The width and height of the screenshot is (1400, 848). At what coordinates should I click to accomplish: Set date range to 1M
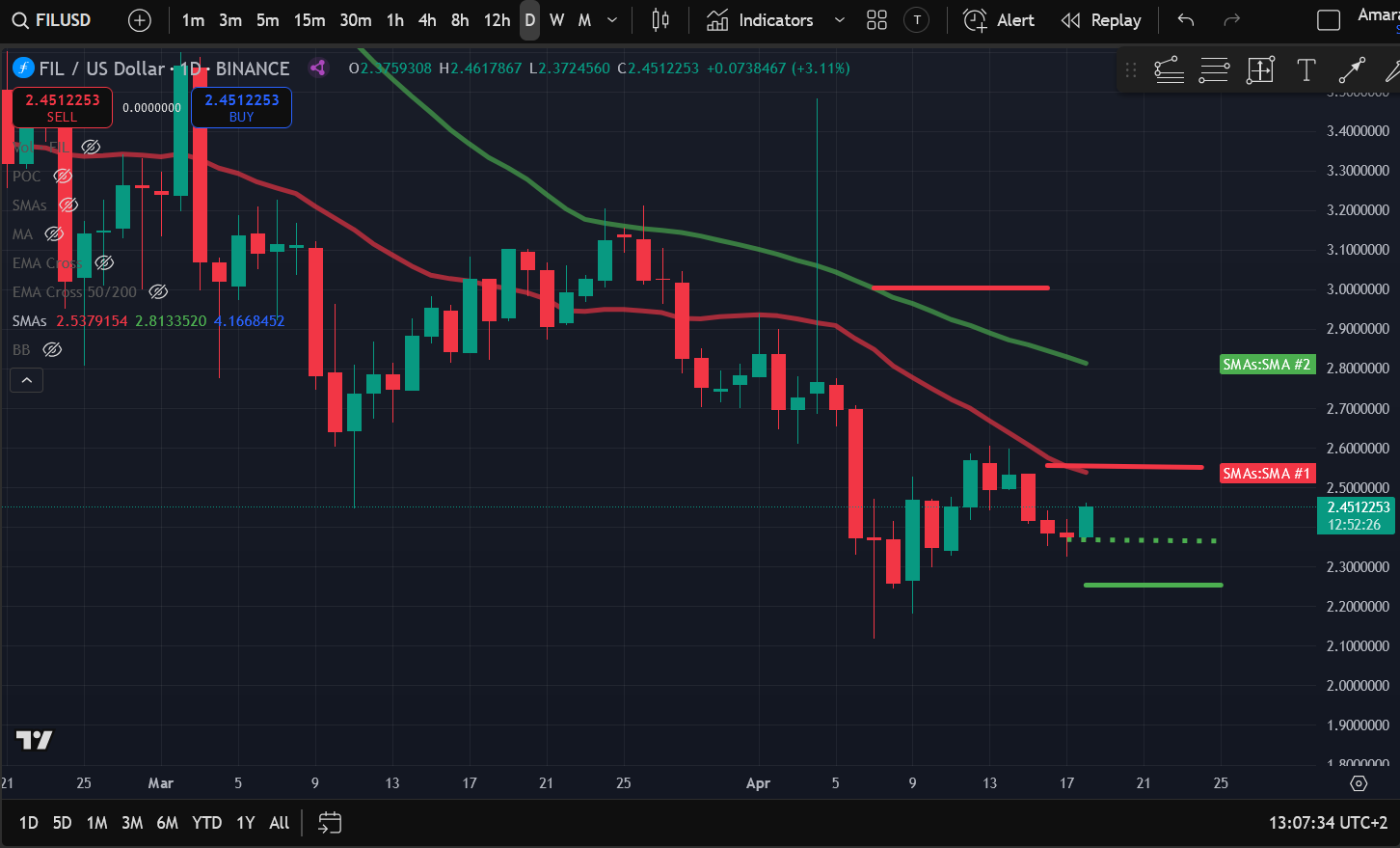coord(96,823)
